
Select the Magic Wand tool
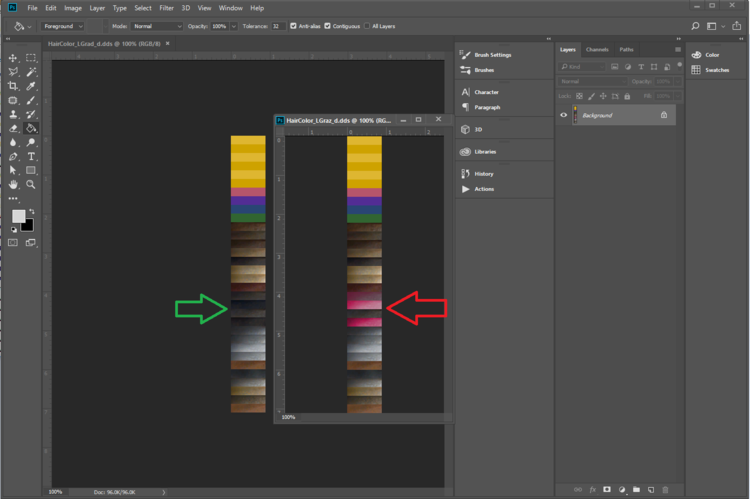coord(31,72)
